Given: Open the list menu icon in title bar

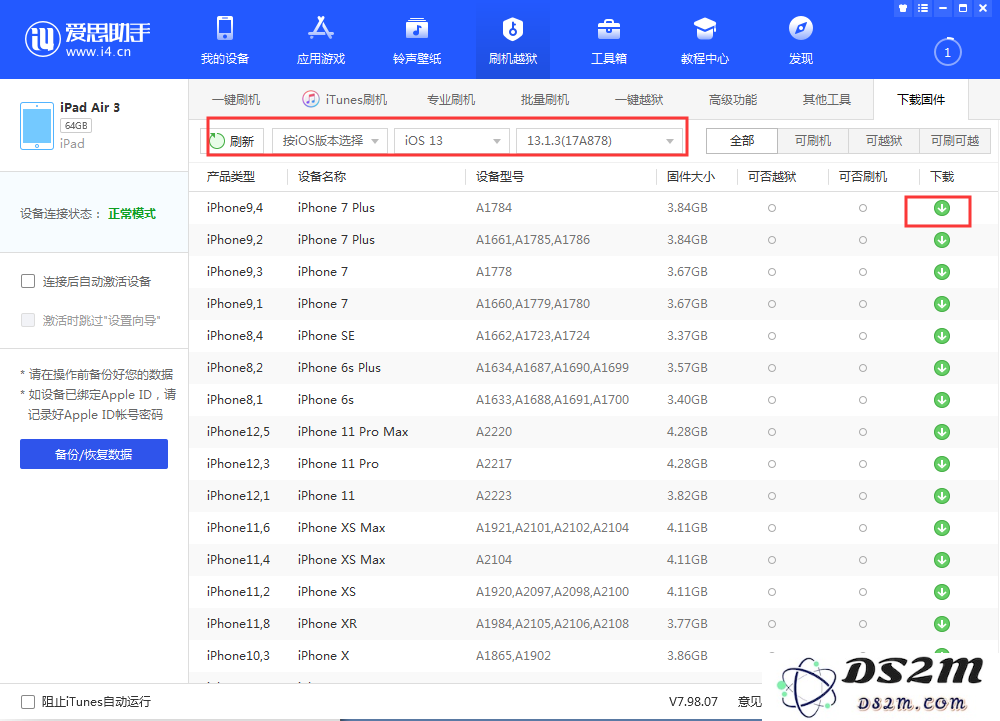Looking at the screenshot, I should click(x=922, y=8).
